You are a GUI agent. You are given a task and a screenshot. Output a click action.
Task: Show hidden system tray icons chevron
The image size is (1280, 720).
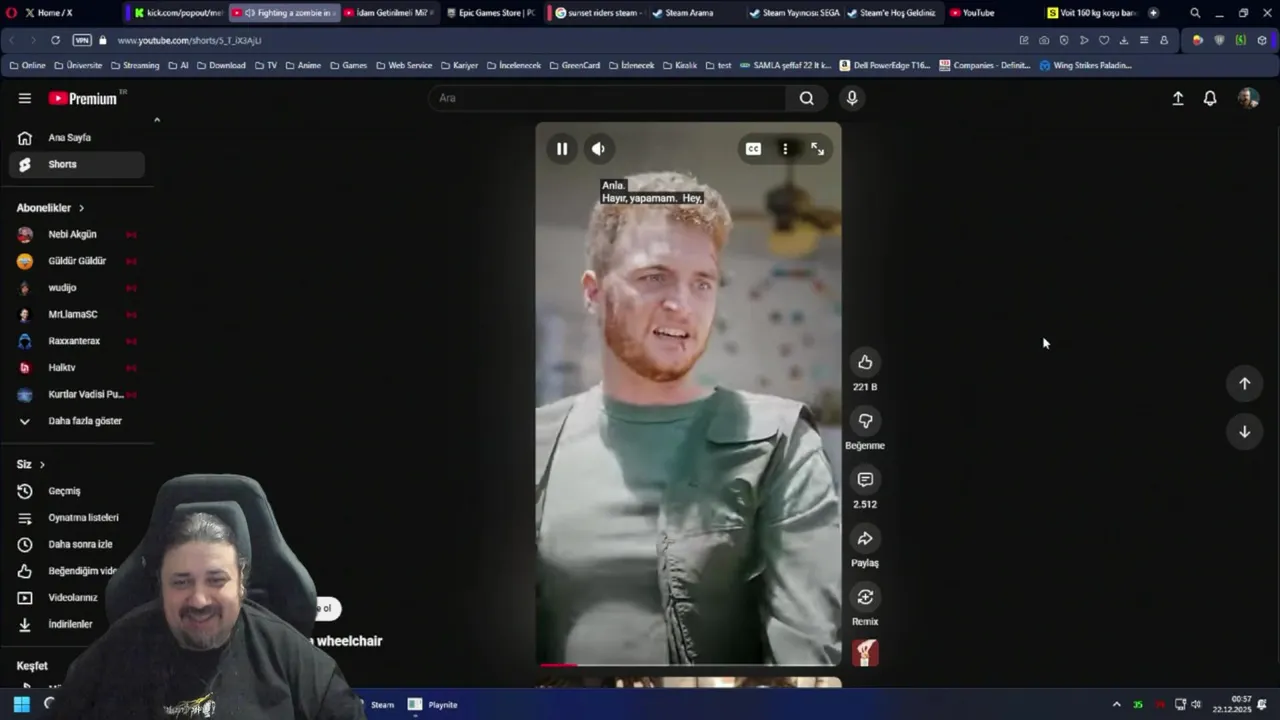1116,705
